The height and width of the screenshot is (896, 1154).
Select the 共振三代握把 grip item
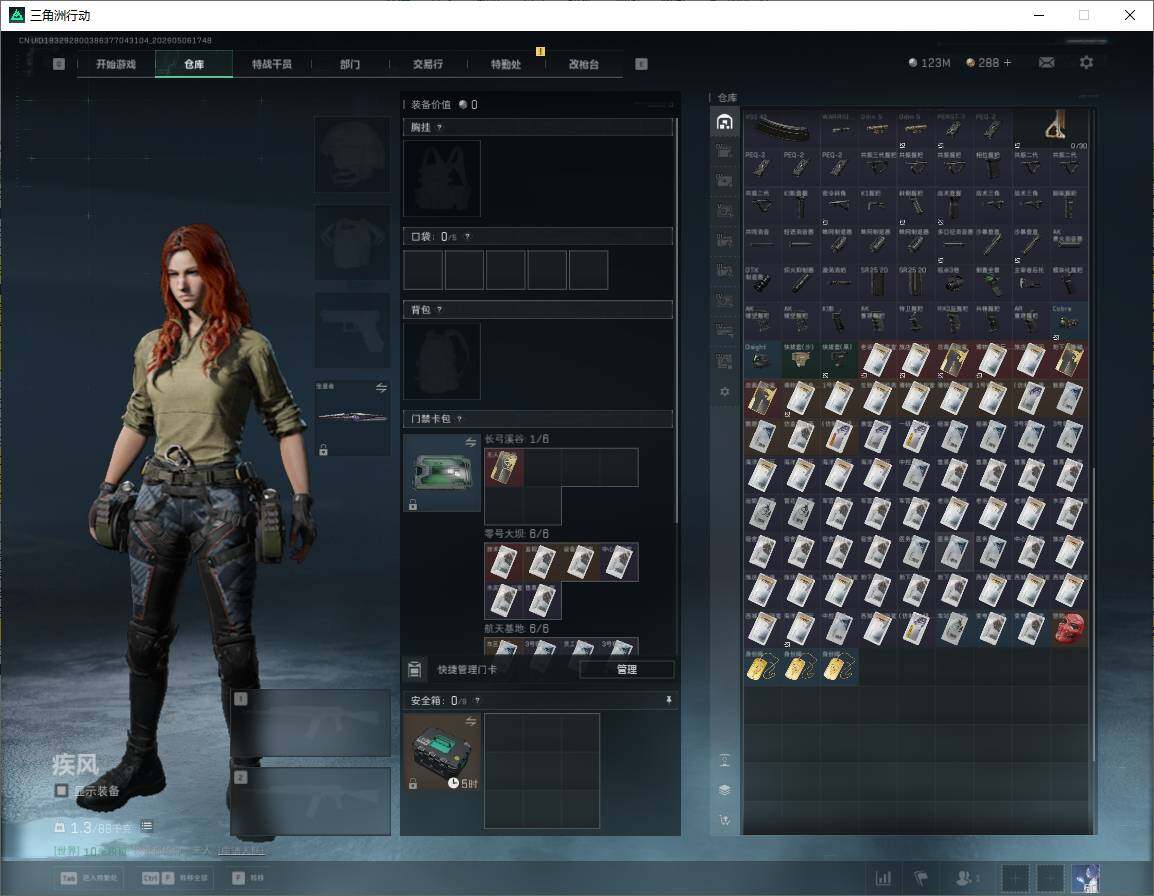coord(877,169)
